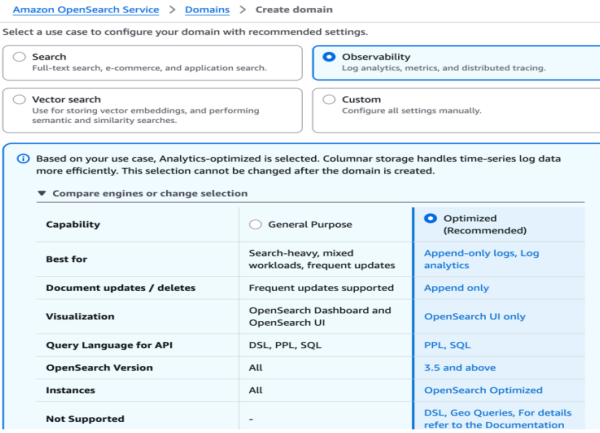The image size is (600, 433).
Task: Click the 'Frequent updates supported' cell
Action: [x=321, y=288]
